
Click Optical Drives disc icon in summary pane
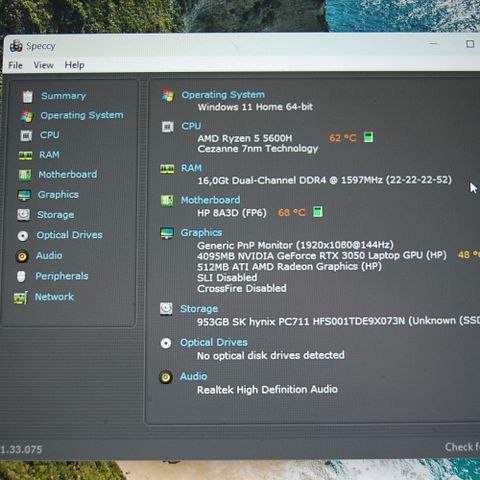tap(166, 343)
